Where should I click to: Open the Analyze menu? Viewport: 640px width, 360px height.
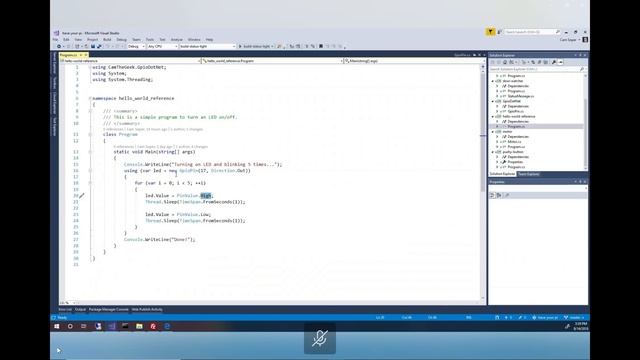tap(177, 40)
